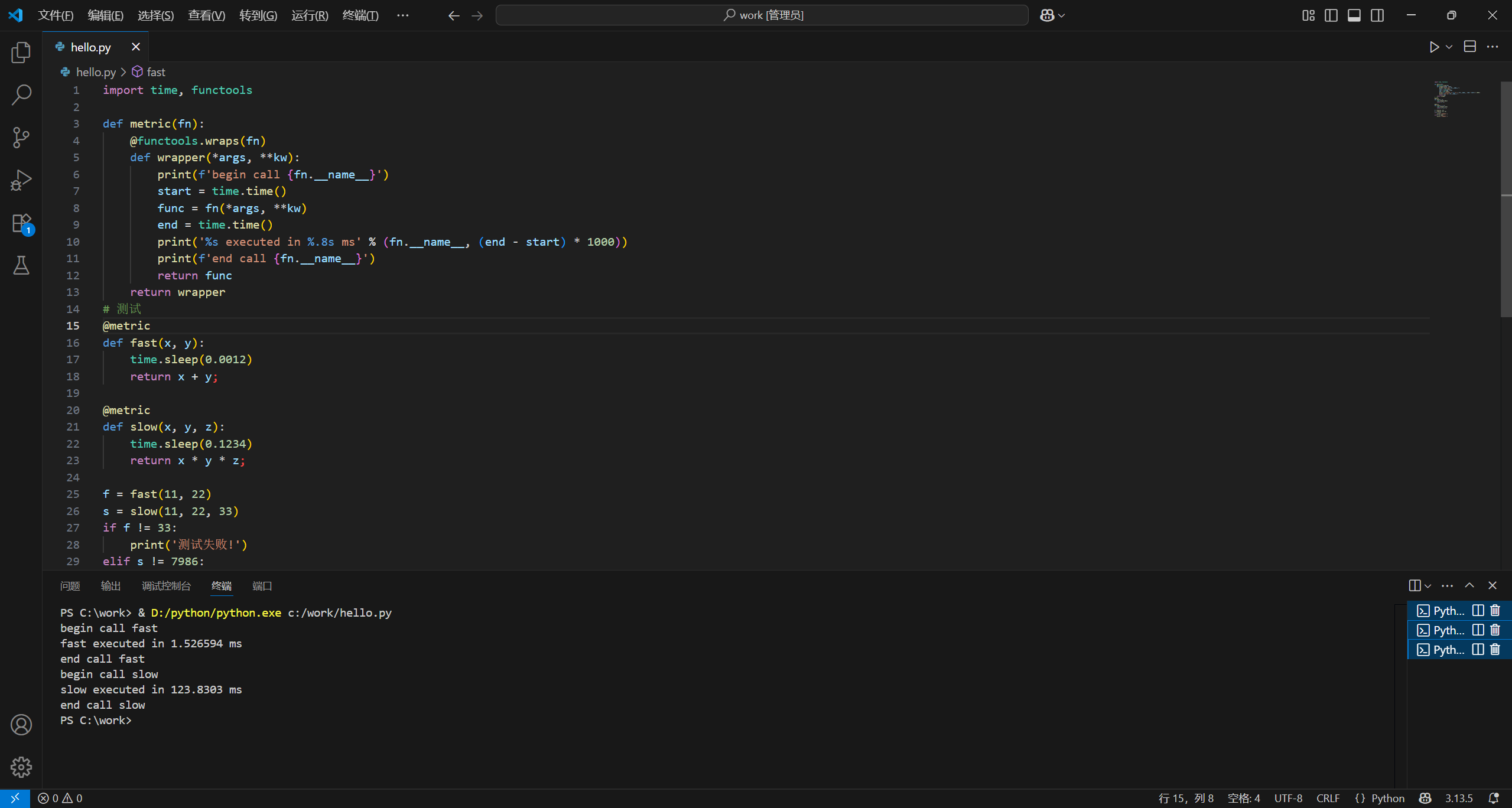
Task: Click the Run Python File play button
Action: (x=1434, y=47)
